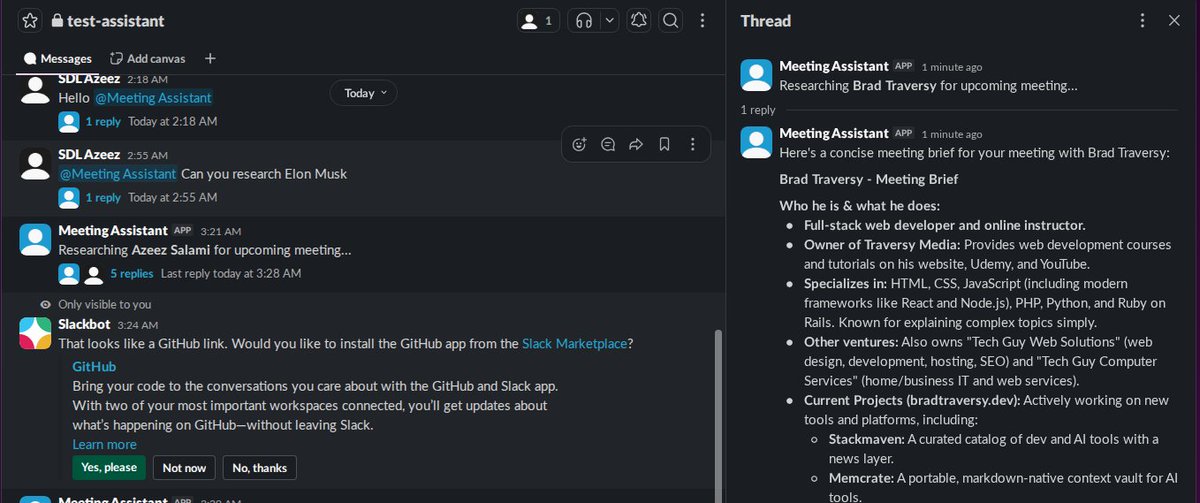Click Meeting Assistant name at 3:21 AM
This screenshot has height=503, width=1200.
point(112,230)
